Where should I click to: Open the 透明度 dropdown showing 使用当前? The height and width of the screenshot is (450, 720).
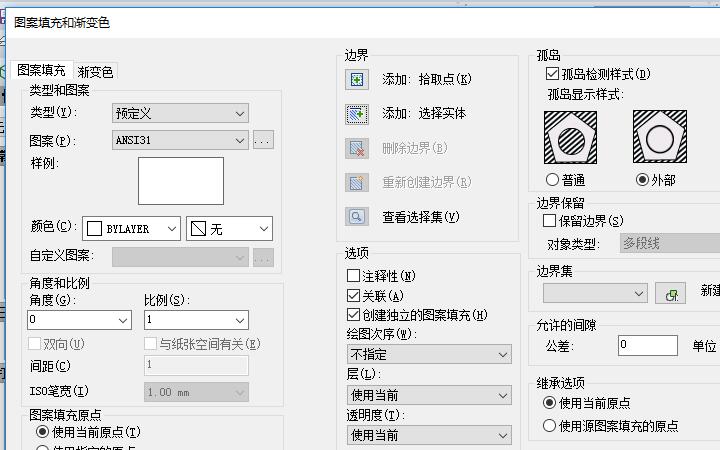[429, 435]
